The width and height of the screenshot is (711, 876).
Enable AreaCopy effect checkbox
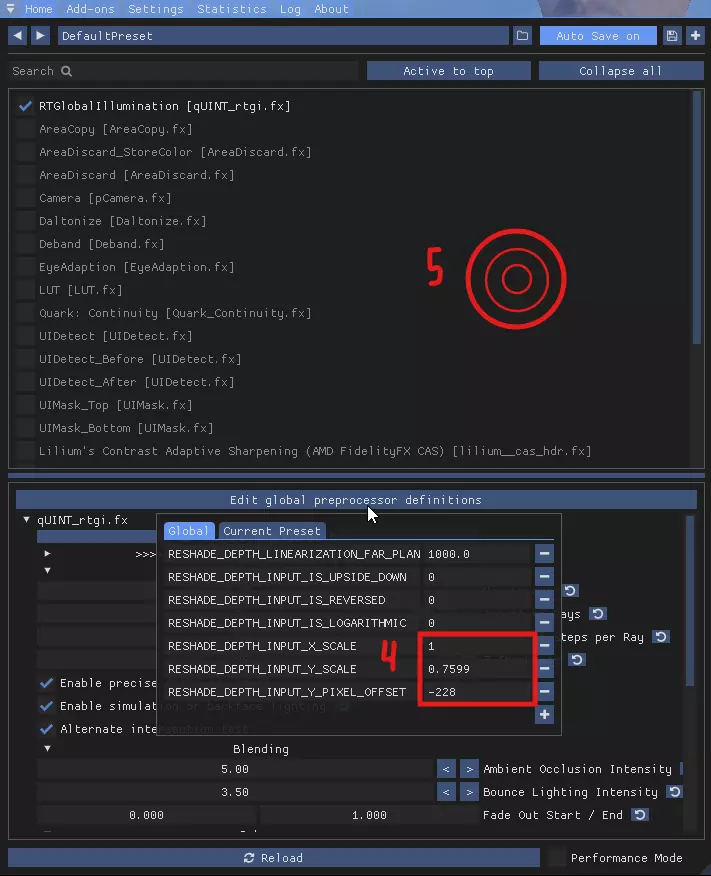click(25, 129)
